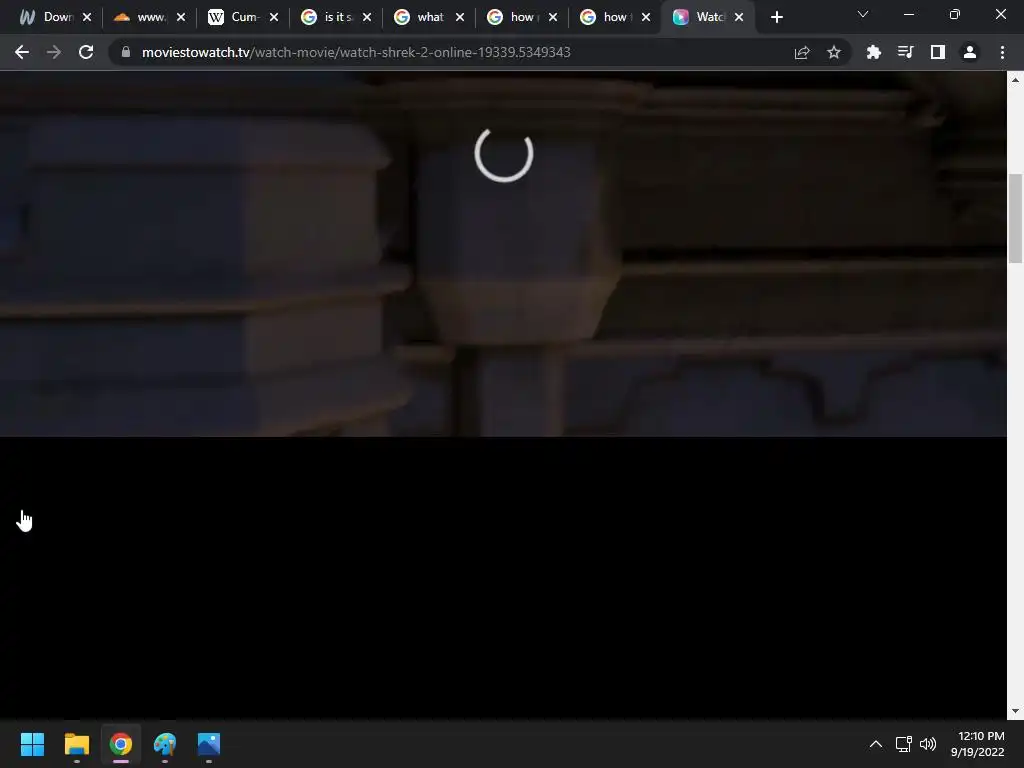Screen dimensions: 1024x768
Task: Open the Extensions puzzle menu
Action: tap(873, 52)
